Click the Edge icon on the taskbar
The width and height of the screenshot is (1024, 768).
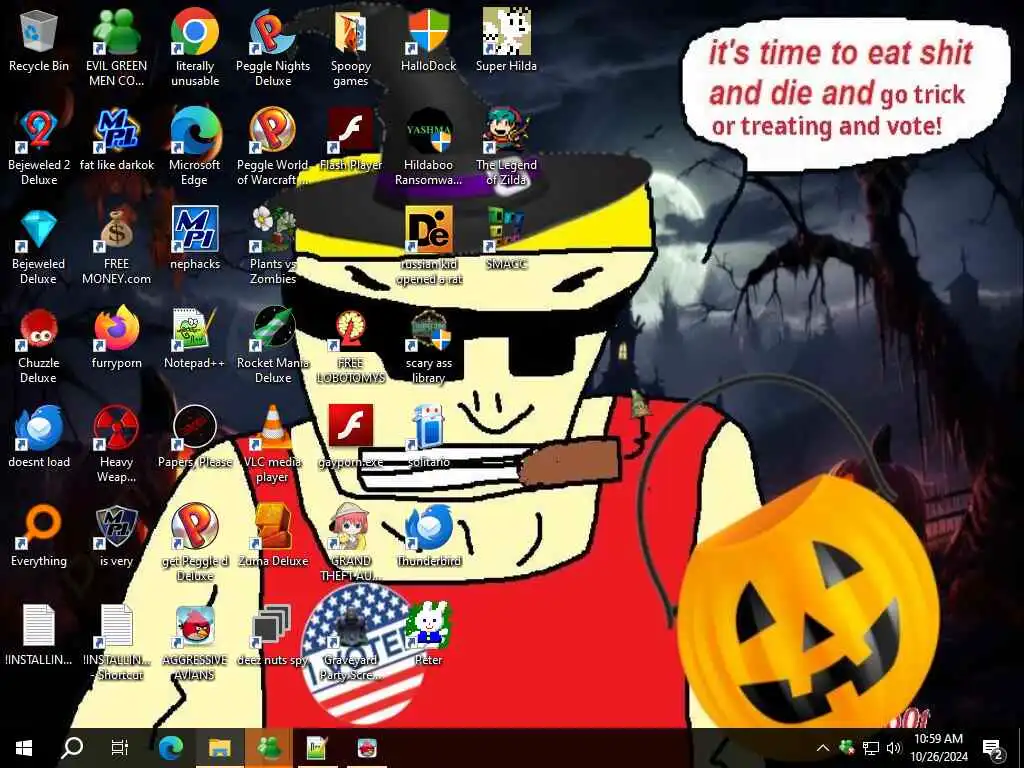tap(171, 748)
